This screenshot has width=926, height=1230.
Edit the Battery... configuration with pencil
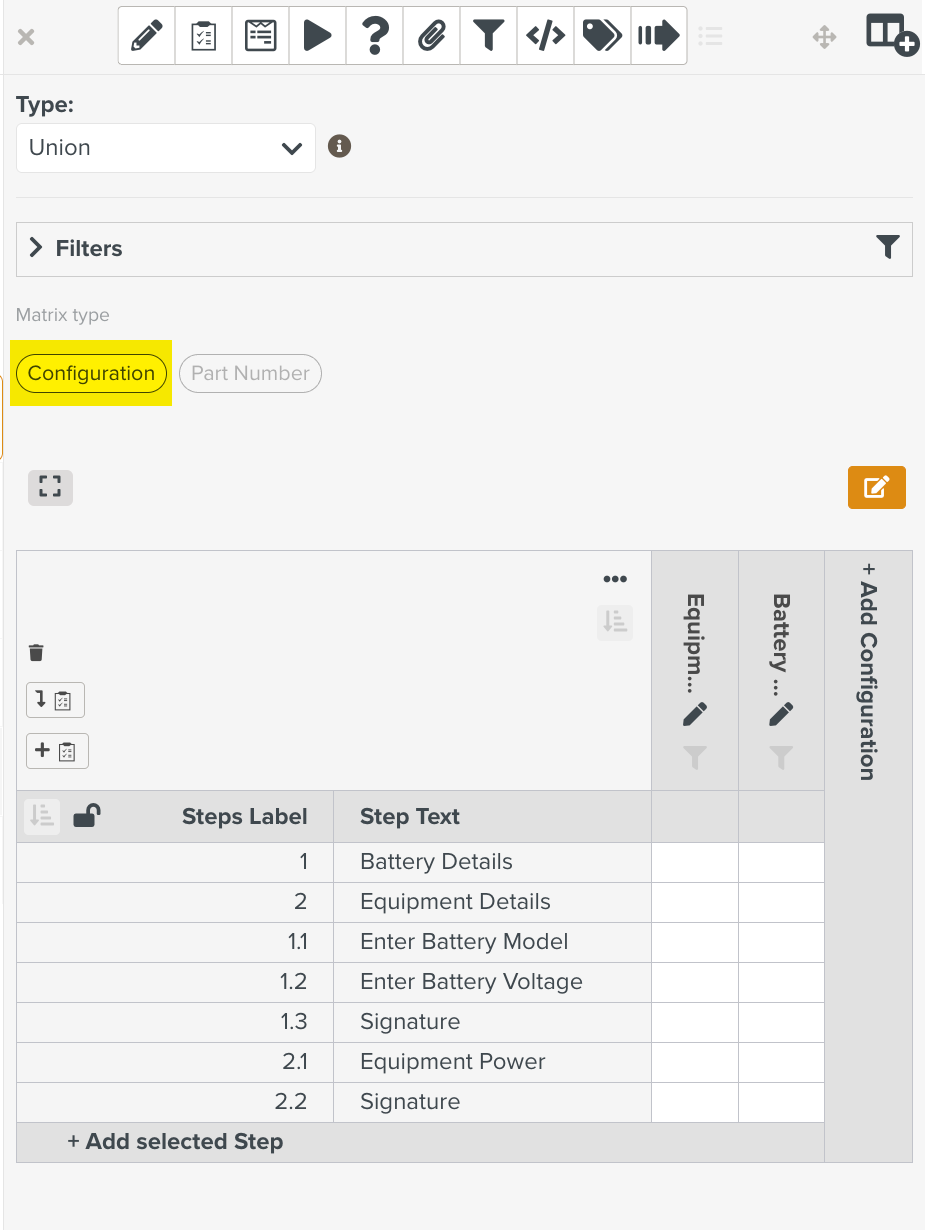pyautogui.click(x=781, y=714)
